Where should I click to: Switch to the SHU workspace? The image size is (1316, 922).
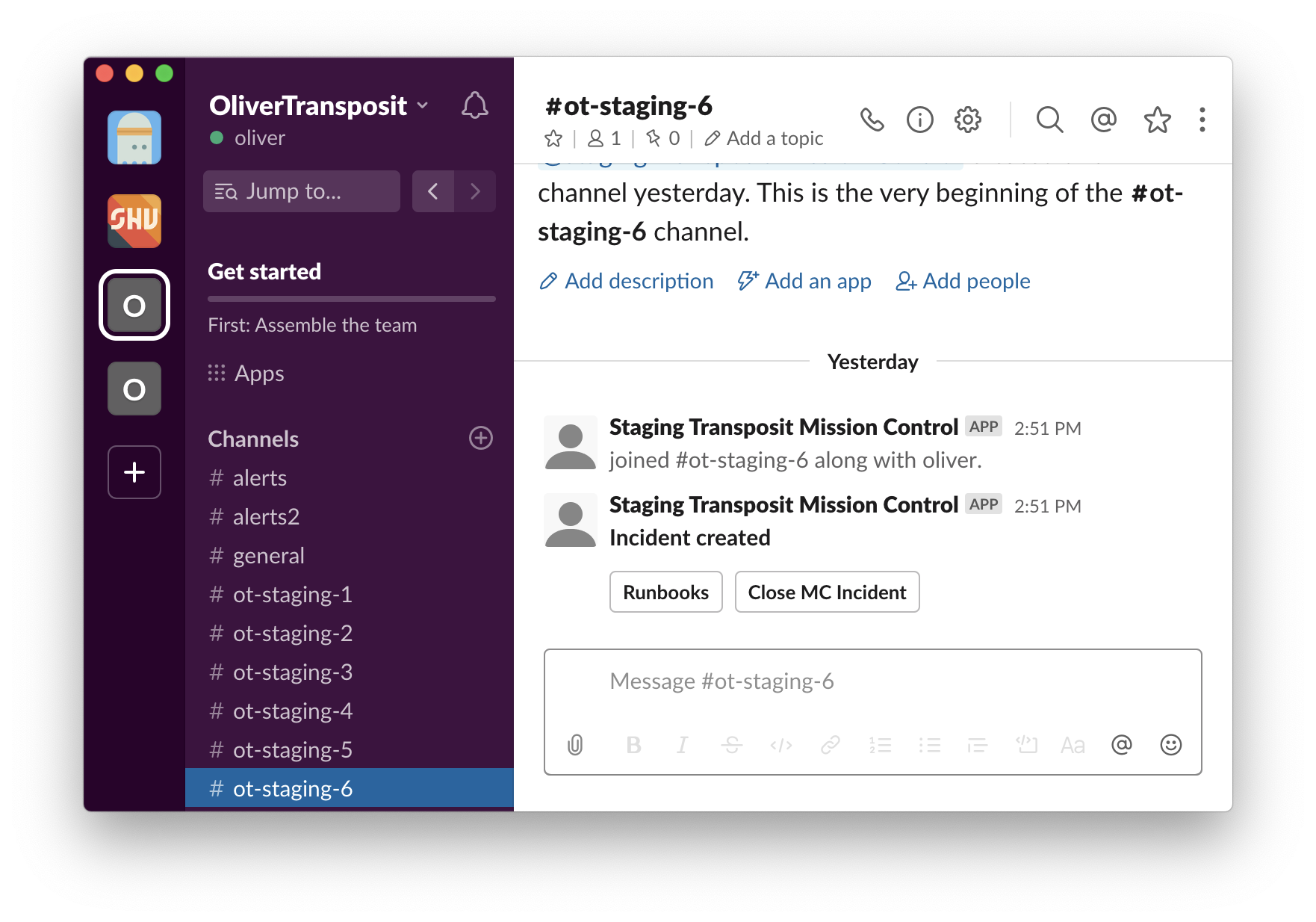tap(134, 221)
